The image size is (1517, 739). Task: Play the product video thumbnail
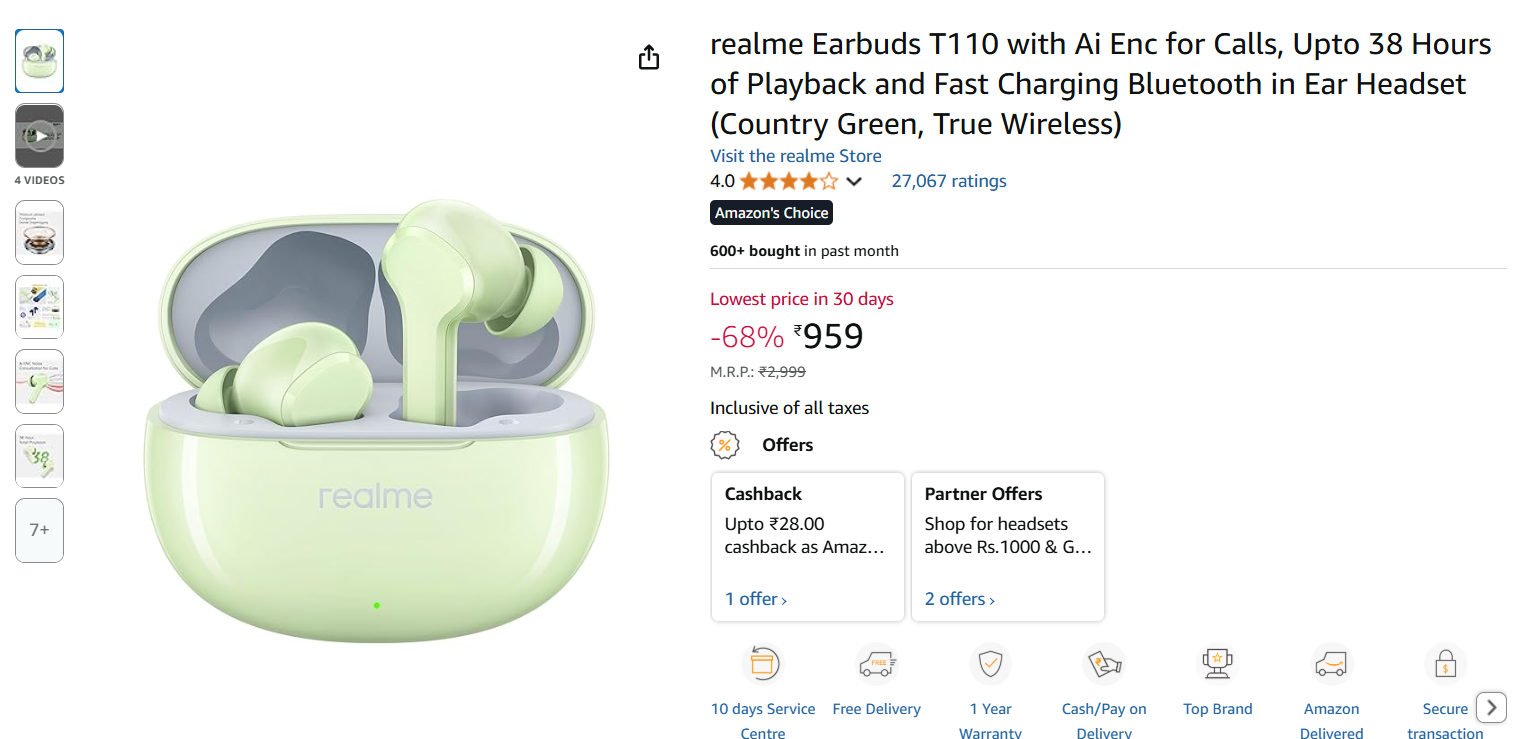[39, 136]
